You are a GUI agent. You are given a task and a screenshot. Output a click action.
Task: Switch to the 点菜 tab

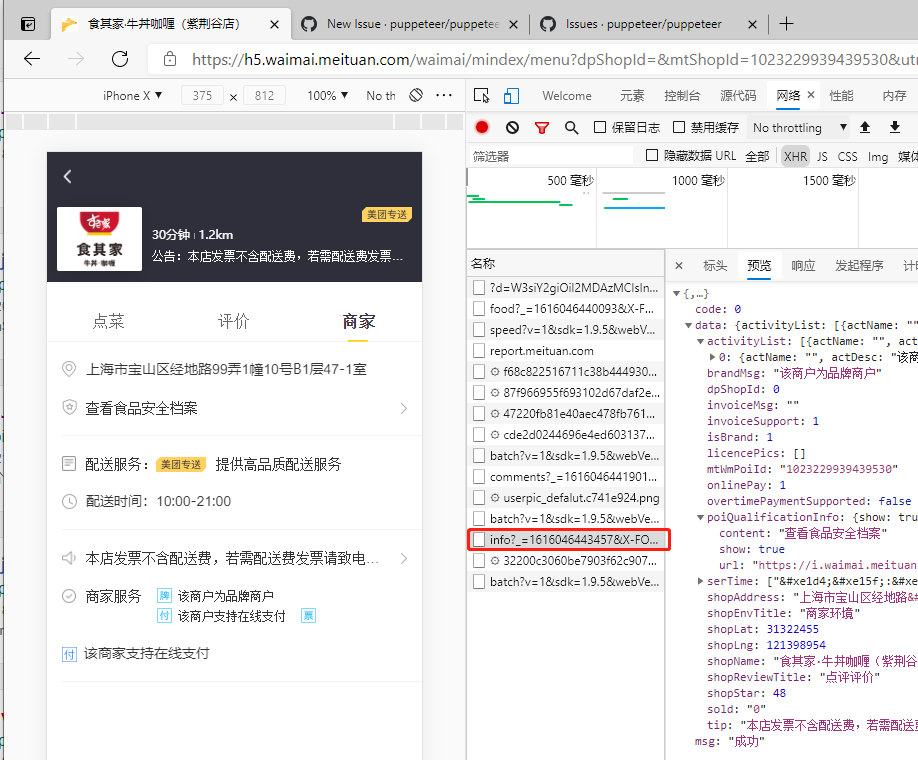(109, 321)
